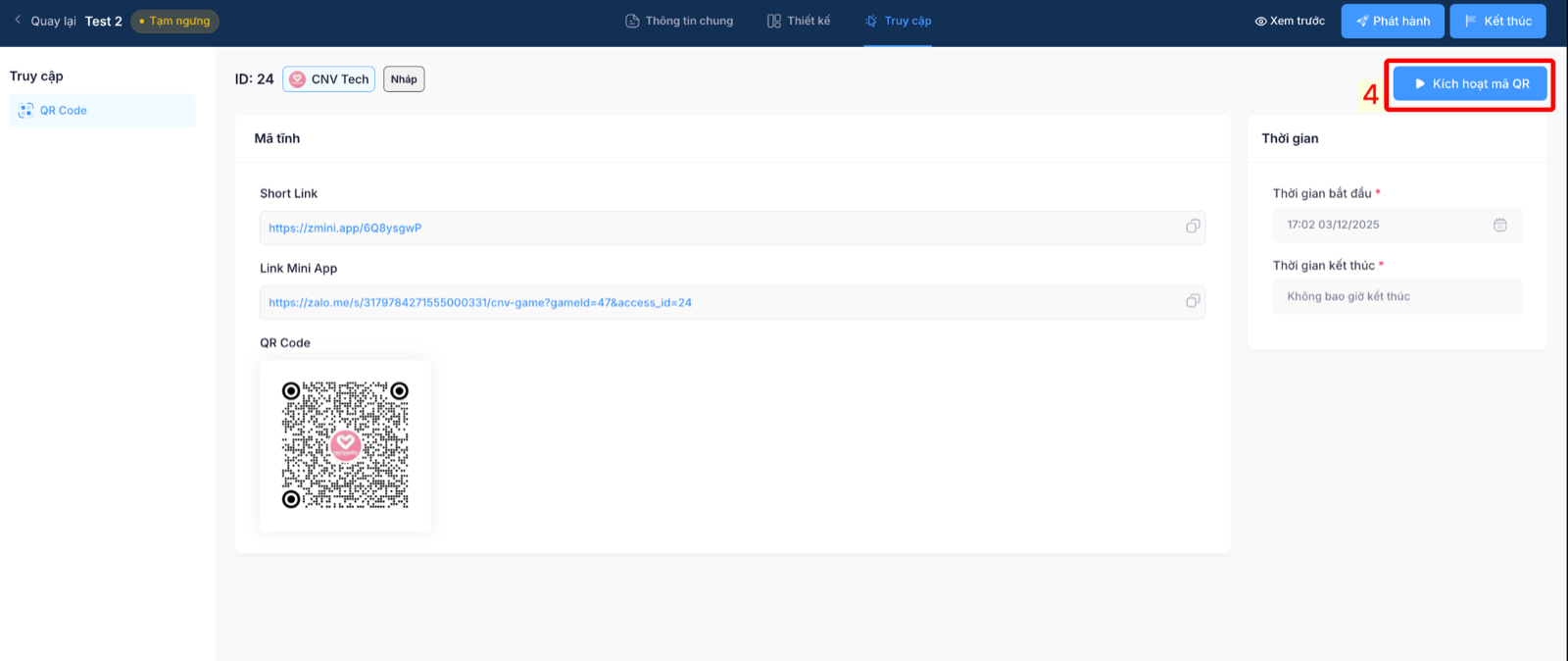Image resolution: width=1568 pixels, height=661 pixels.
Task: Click the Thời gian kết thúc field
Action: (1396, 296)
